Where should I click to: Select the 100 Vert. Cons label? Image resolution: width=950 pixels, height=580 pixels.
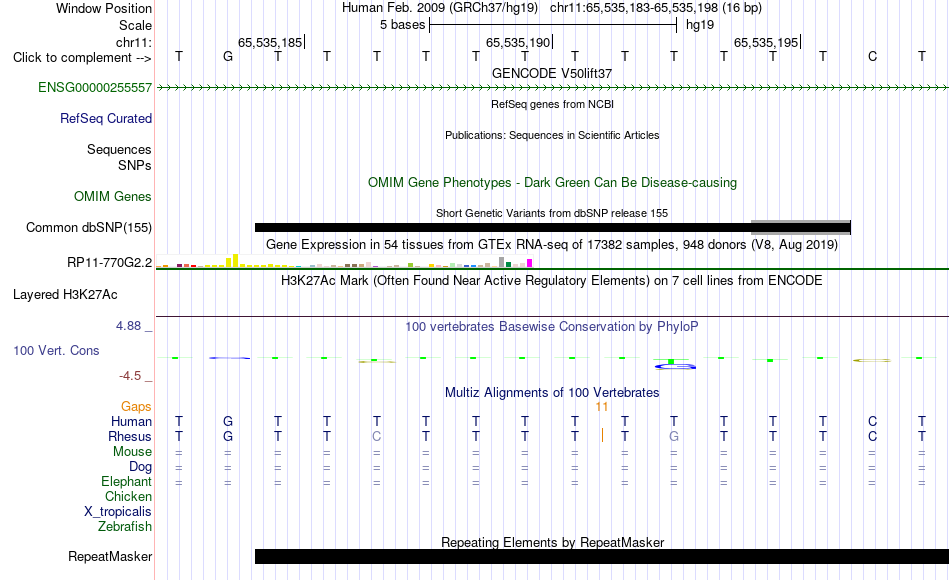[56, 351]
